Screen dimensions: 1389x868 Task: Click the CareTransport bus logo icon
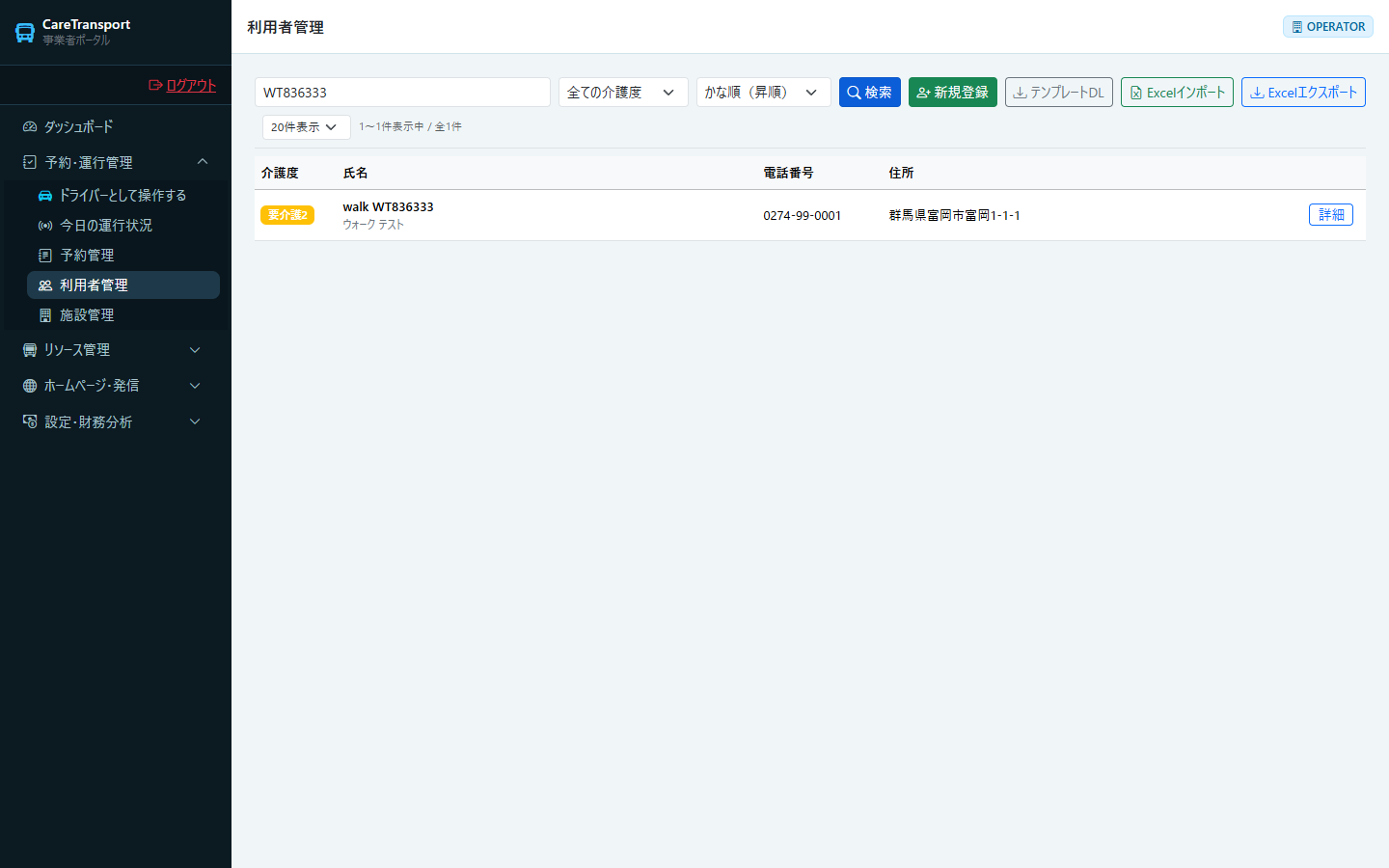(25, 32)
